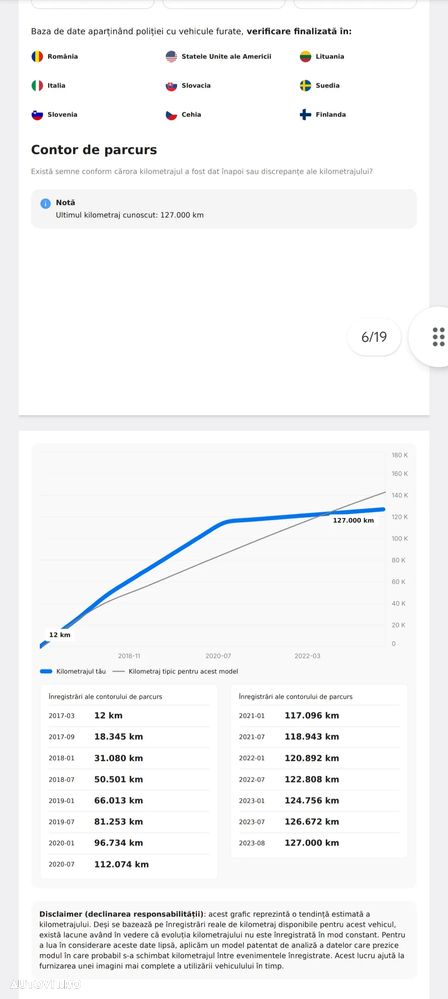The height and width of the screenshot is (999, 448).
Task: Click the United States flag icon
Action: pyautogui.click(x=171, y=56)
